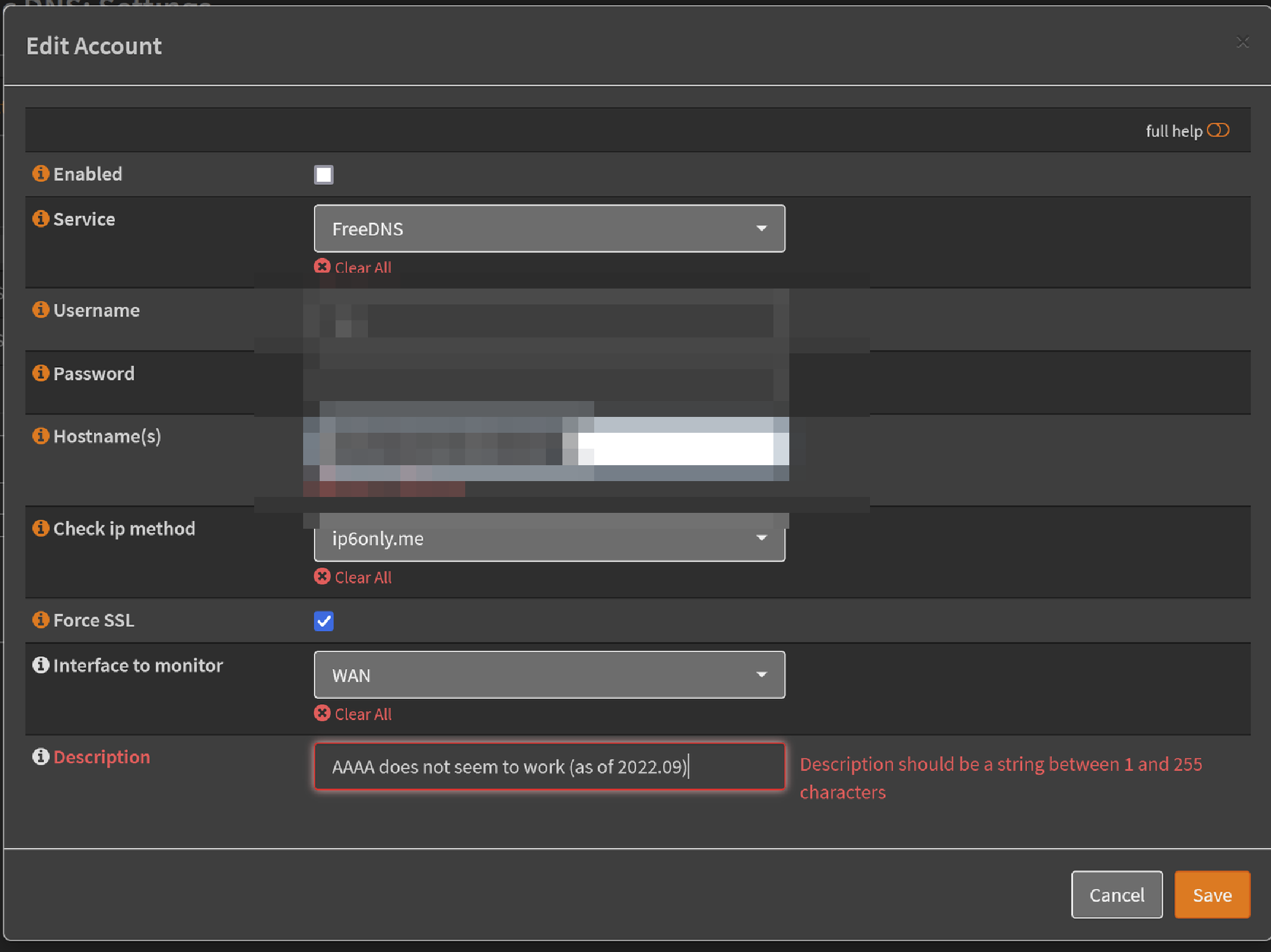Click the Save button
This screenshot has height=952, width=1271.
click(x=1211, y=894)
